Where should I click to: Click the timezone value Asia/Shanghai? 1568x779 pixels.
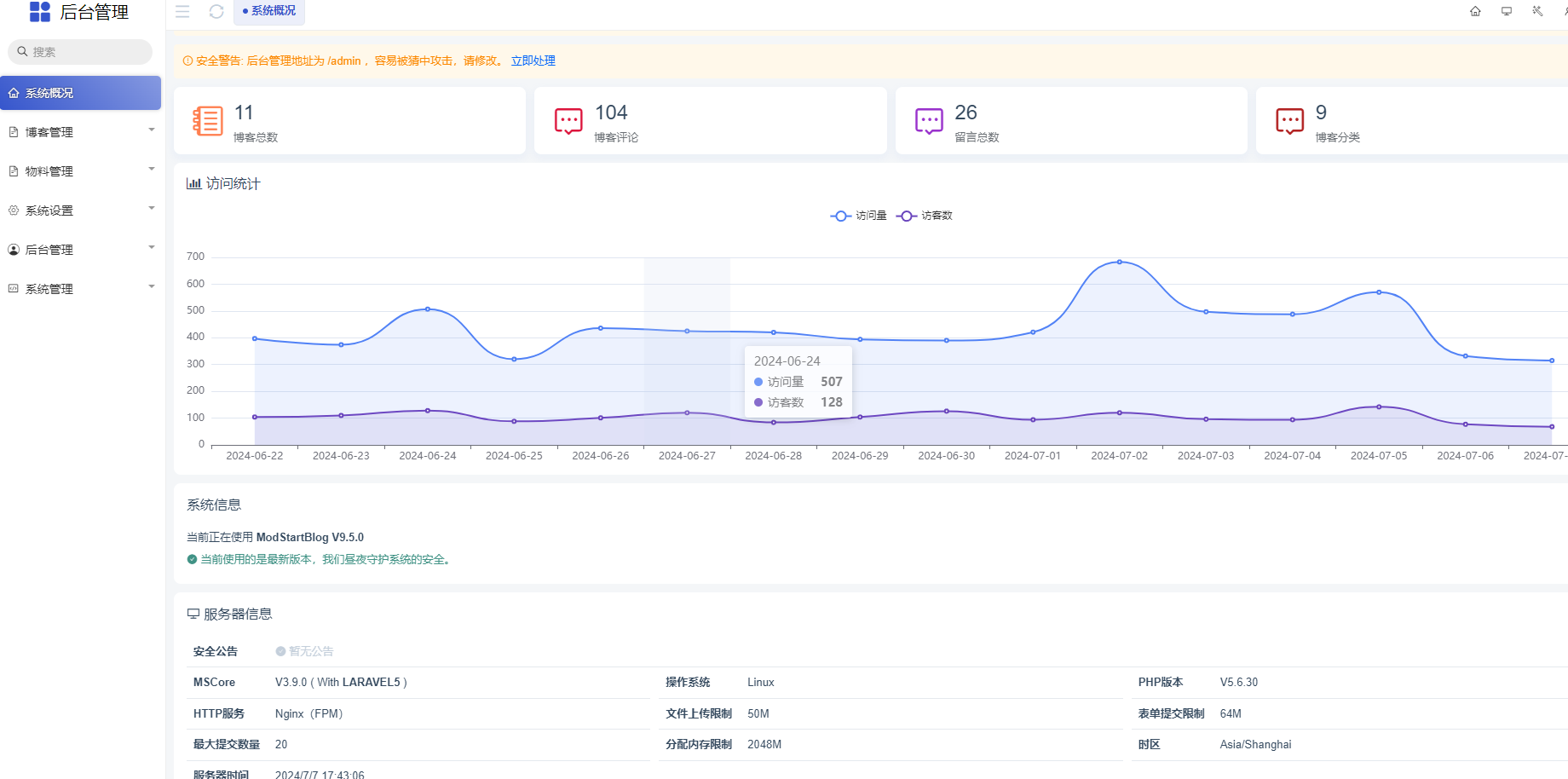coord(1255,745)
